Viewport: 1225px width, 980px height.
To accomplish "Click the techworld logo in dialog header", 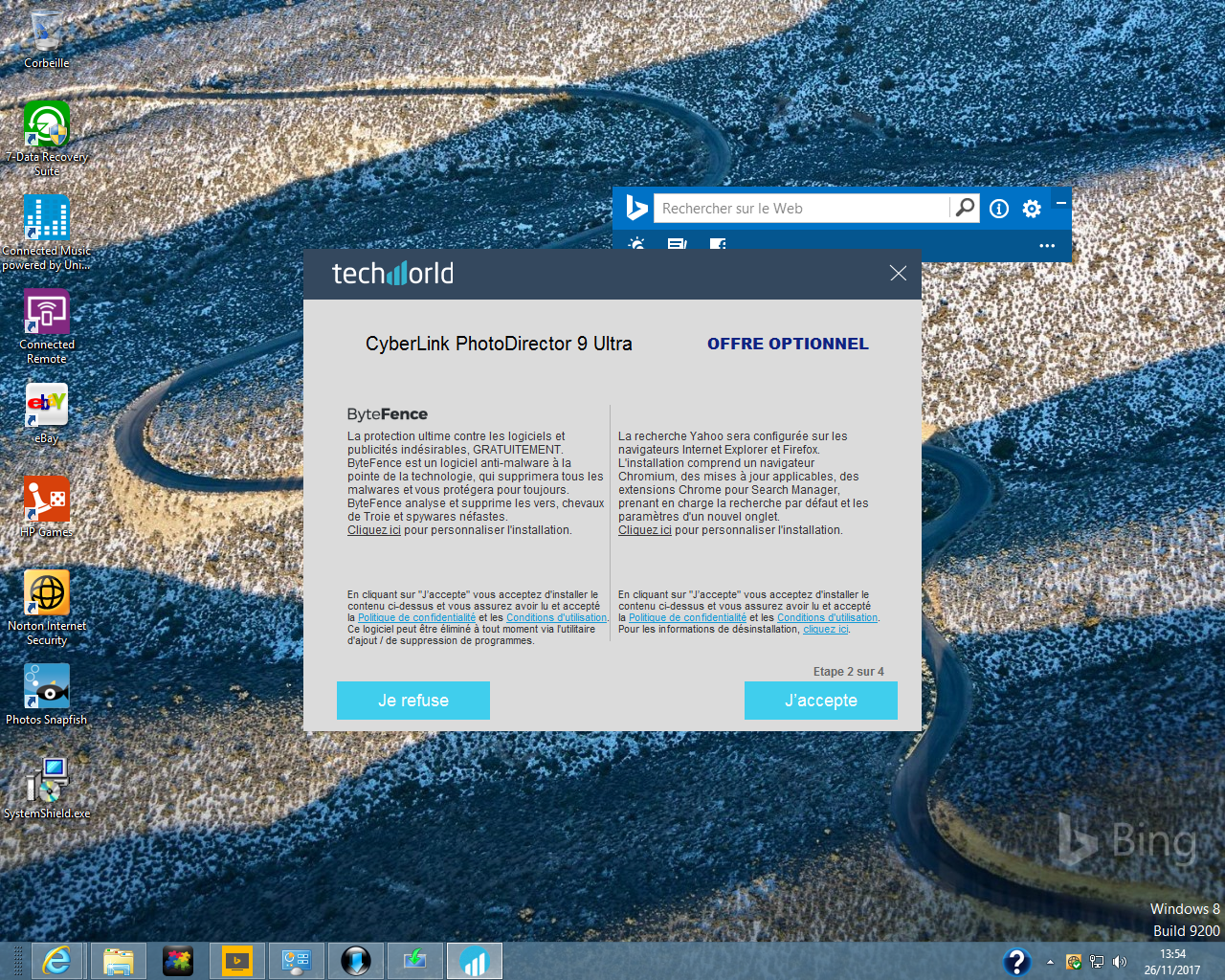I will [392, 274].
